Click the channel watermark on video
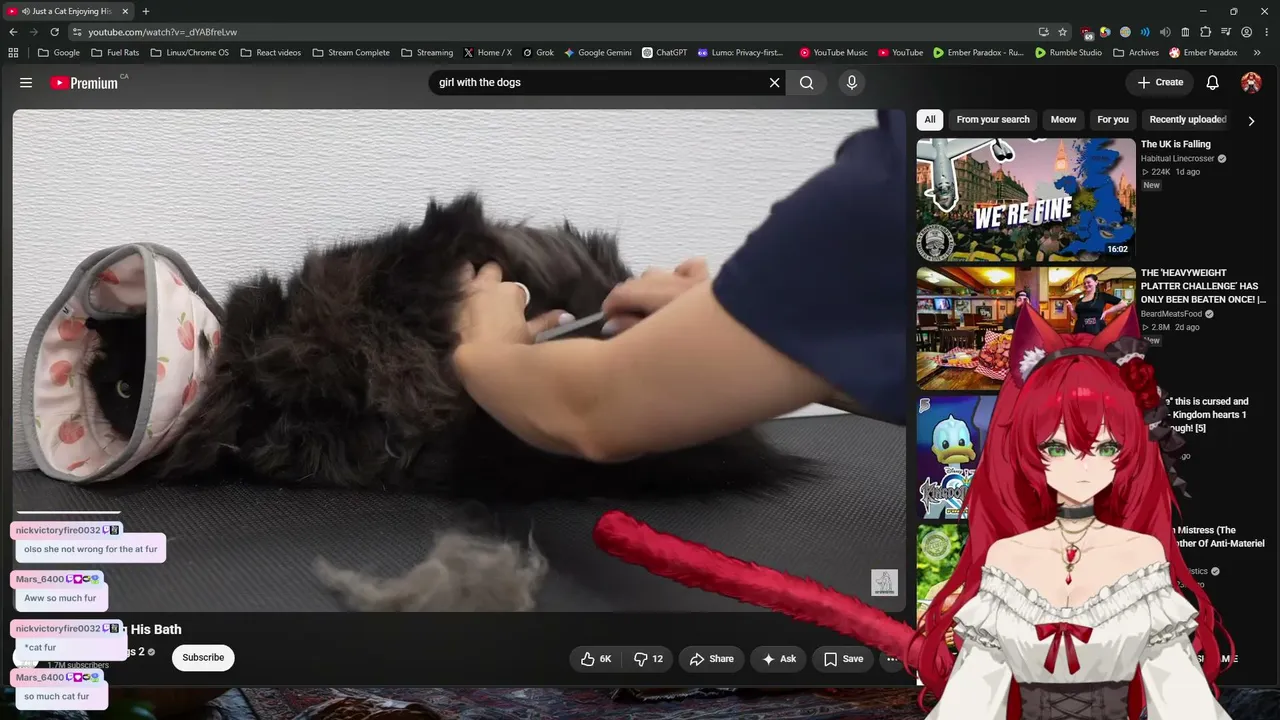 (x=884, y=582)
